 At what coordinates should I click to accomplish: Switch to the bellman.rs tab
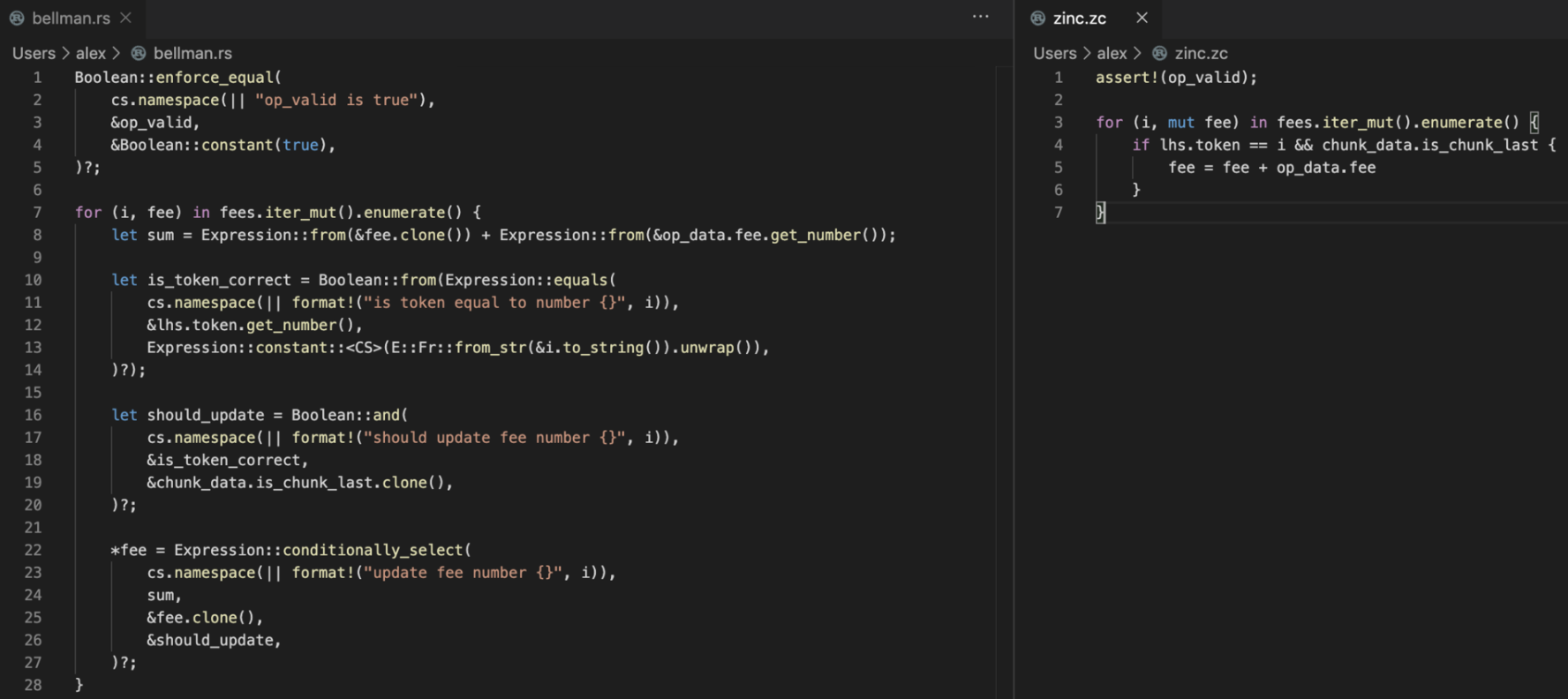pos(72,18)
